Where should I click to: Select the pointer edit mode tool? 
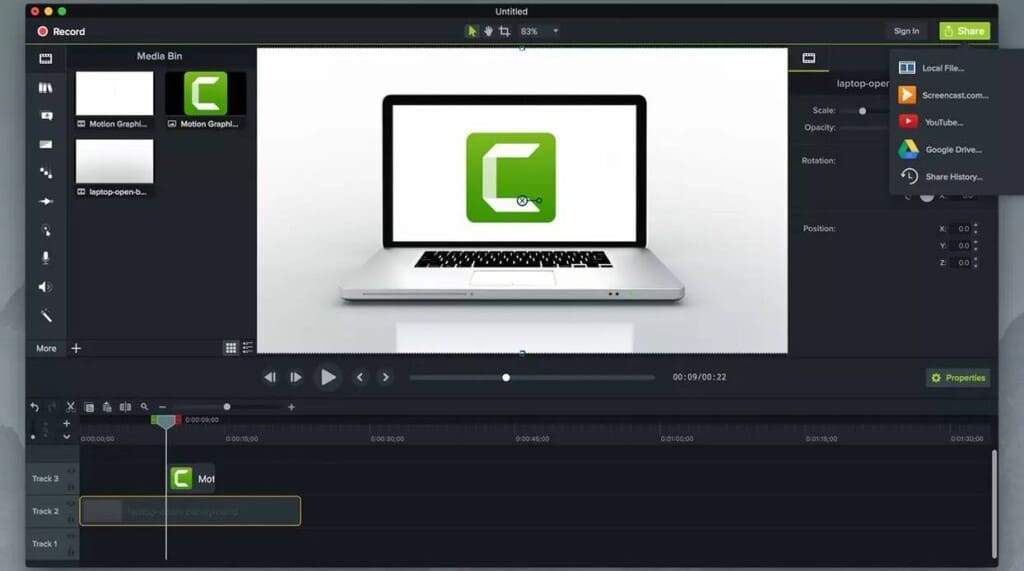(472, 31)
